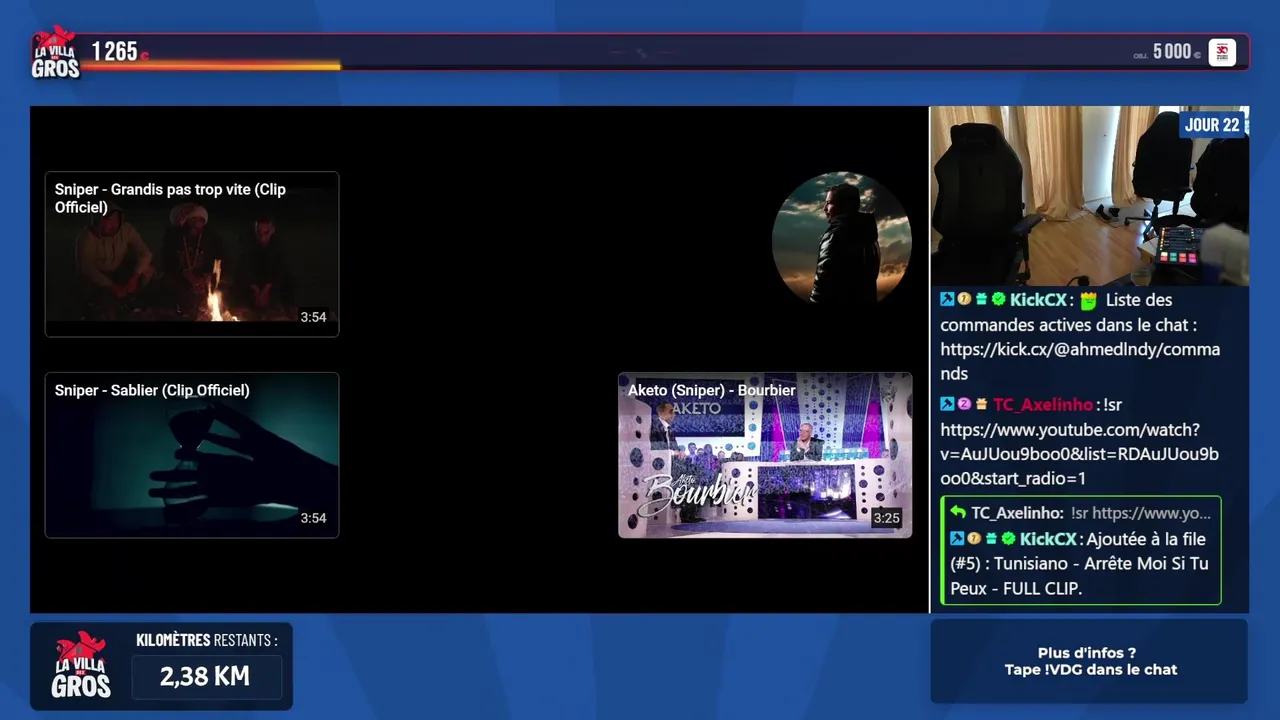1280x720 pixels.
Task: Click the JOUR 22 day badge
Action: tap(1212, 125)
